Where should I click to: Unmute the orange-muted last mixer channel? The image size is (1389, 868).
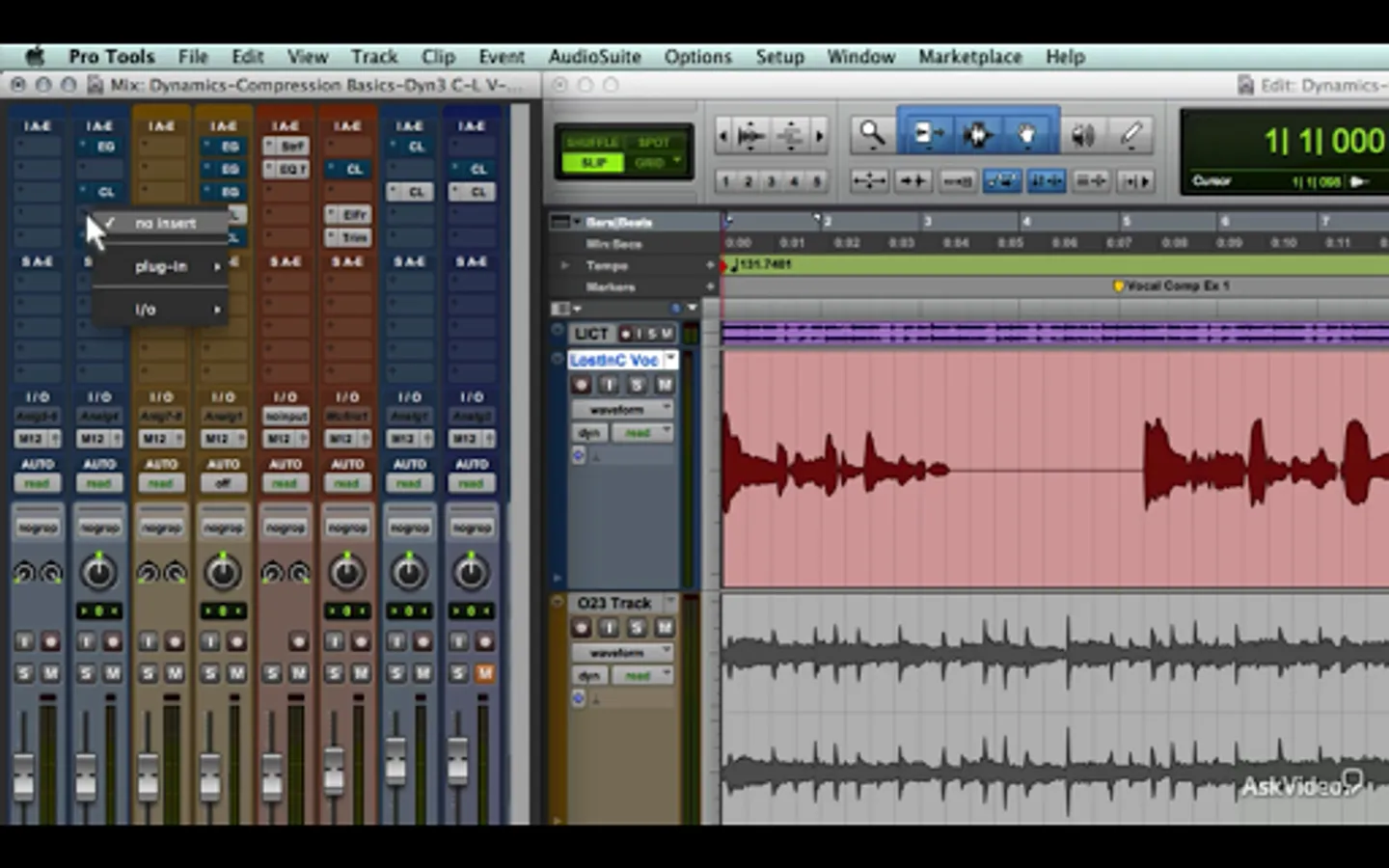pos(485,672)
